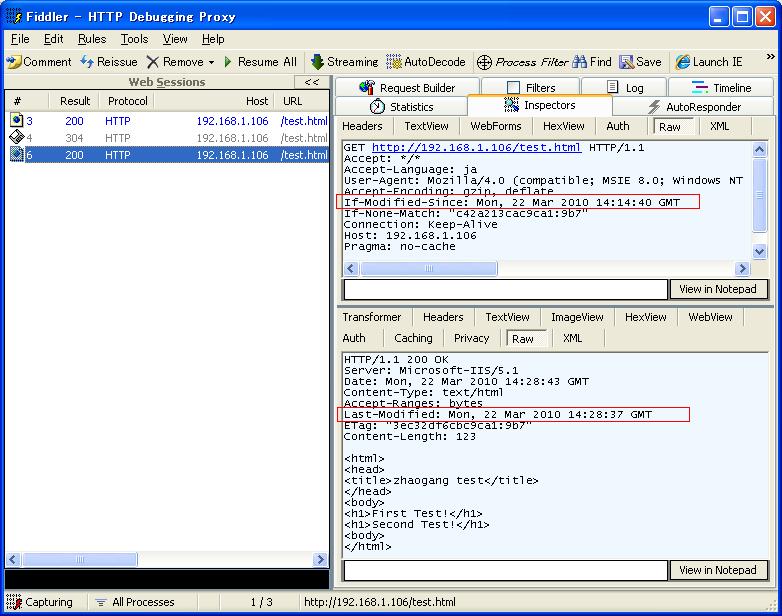Click the session 3 document icon
Viewport: 782px width, 616px height.
(16, 120)
